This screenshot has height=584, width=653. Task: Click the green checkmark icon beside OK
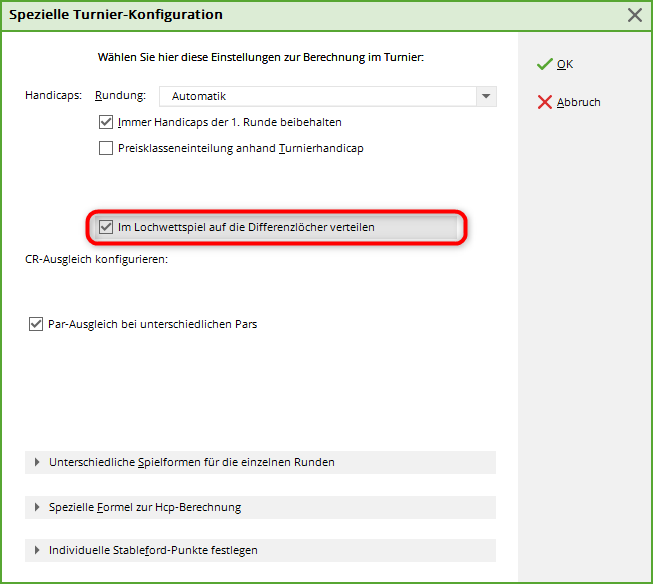[544, 64]
